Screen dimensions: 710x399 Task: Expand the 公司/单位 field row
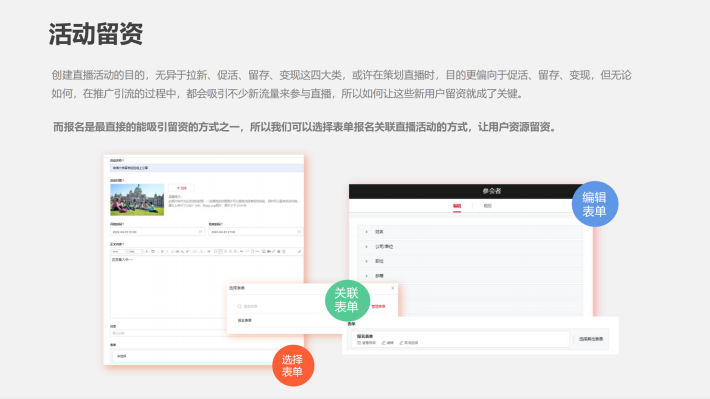pyautogui.click(x=470, y=247)
